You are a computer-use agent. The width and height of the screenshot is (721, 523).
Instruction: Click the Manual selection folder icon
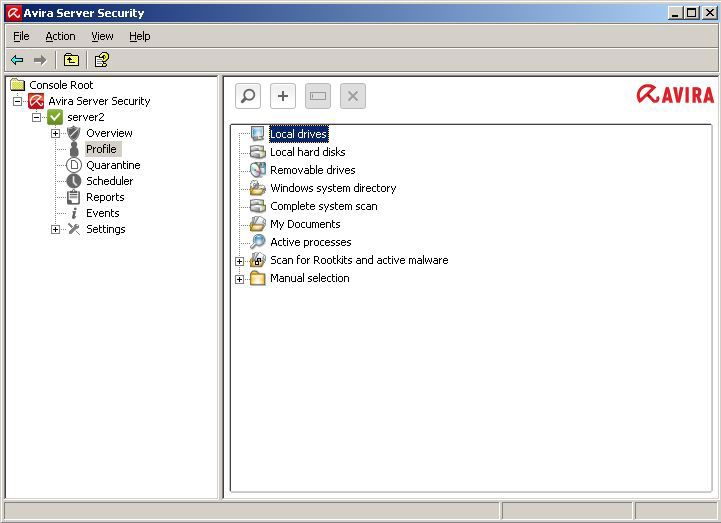(x=258, y=278)
